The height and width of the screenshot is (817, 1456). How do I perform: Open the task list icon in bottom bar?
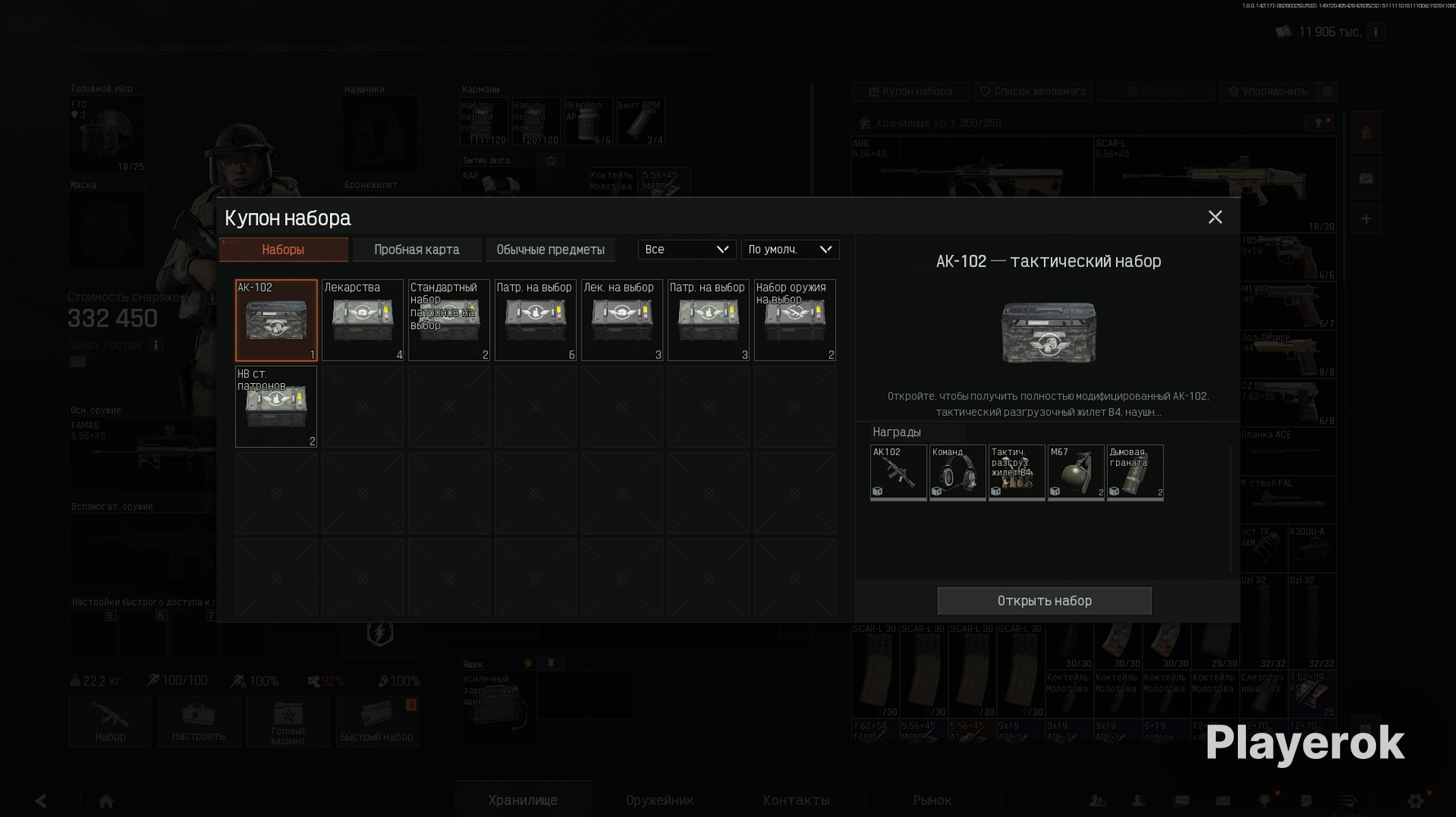[x=1348, y=801]
